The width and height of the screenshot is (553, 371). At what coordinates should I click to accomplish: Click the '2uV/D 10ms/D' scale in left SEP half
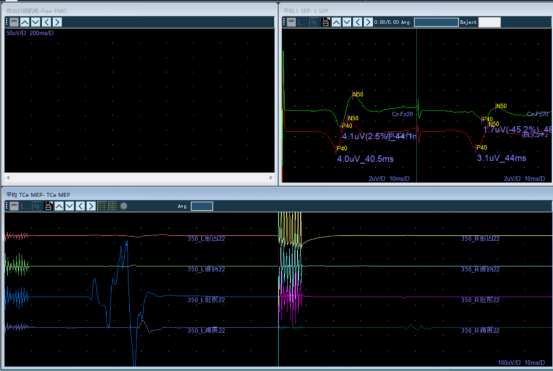click(389, 179)
